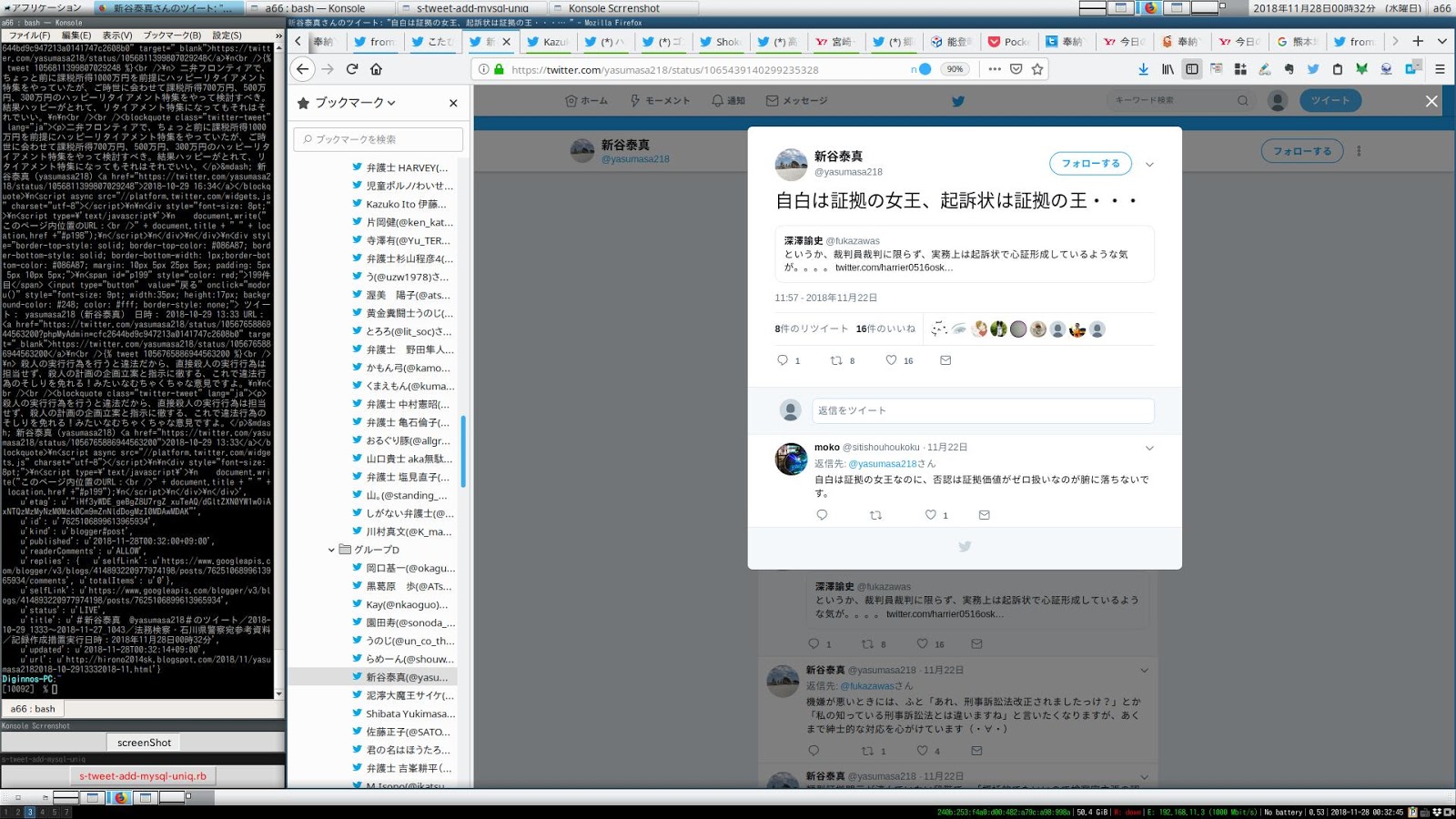Image resolution: width=1456 pixels, height=819 pixels.
Task: Open the profile avatar menu on Twitter
Action: pos(1278,101)
